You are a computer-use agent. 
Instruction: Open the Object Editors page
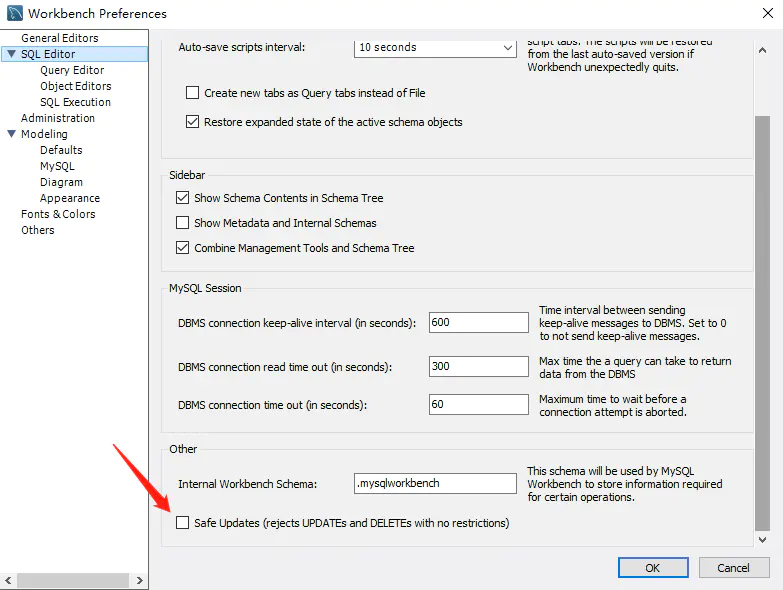(x=75, y=86)
